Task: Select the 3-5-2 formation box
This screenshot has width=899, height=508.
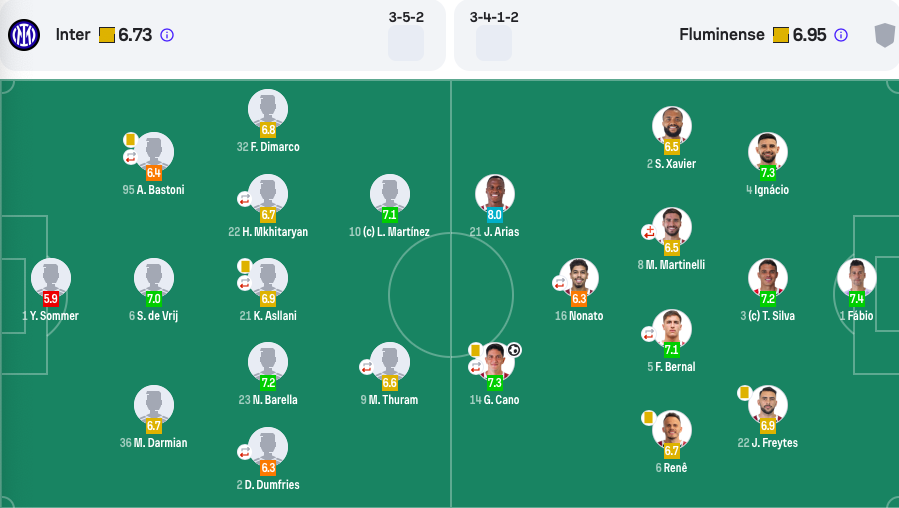Action: [406, 43]
